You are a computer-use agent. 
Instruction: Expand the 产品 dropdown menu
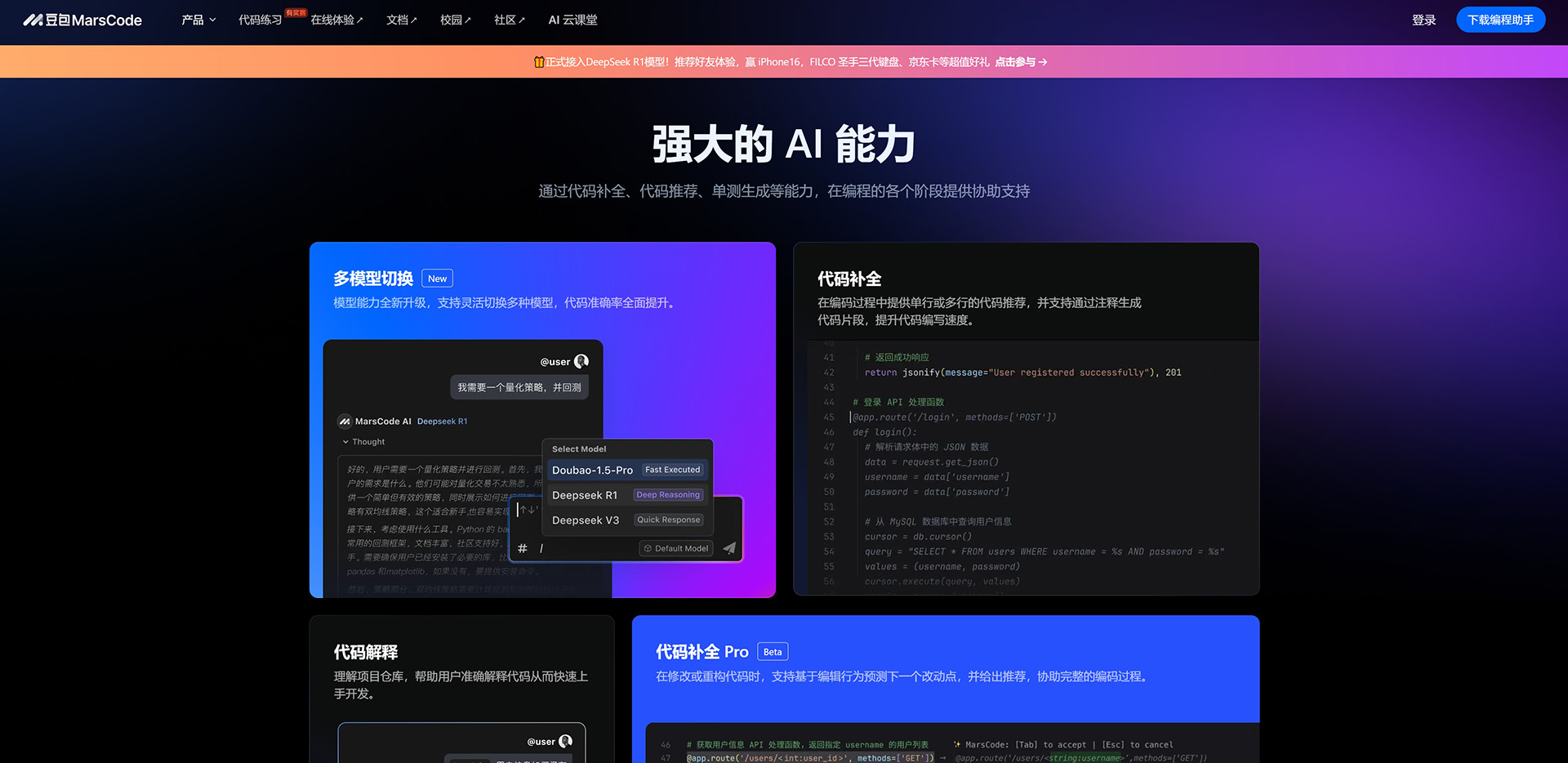tap(198, 20)
